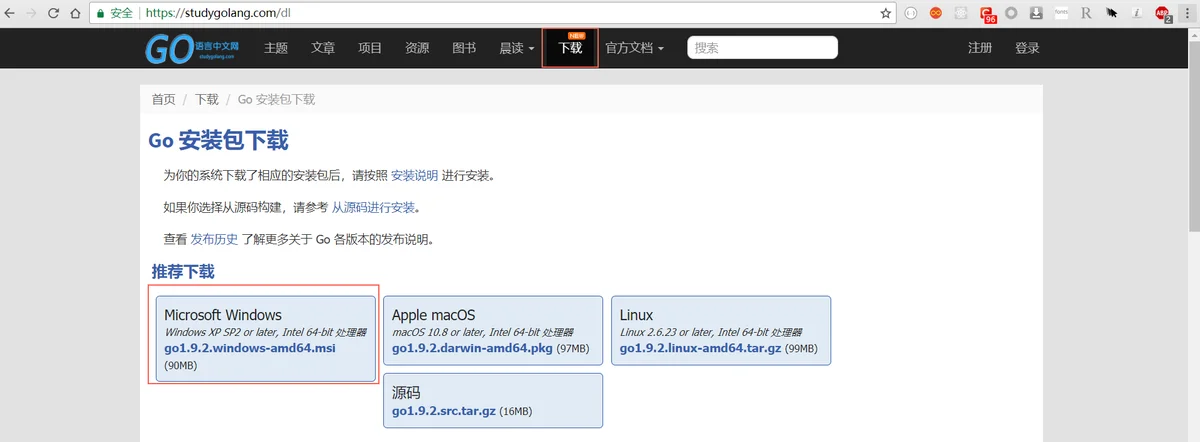Expand the 晨读 dropdown menu
The height and width of the screenshot is (442, 1200).
click(517, 48)
